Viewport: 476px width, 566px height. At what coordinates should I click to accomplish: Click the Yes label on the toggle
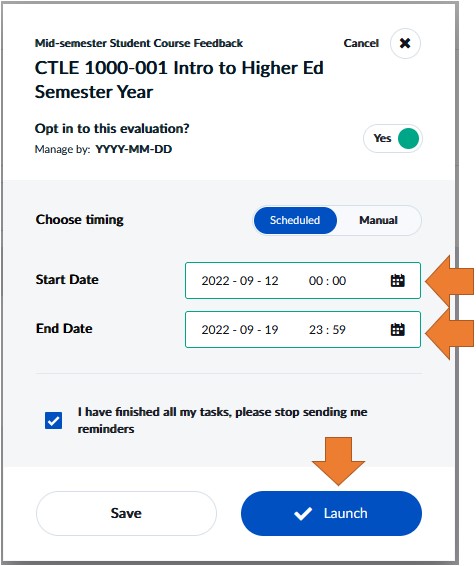click(382, 138)
